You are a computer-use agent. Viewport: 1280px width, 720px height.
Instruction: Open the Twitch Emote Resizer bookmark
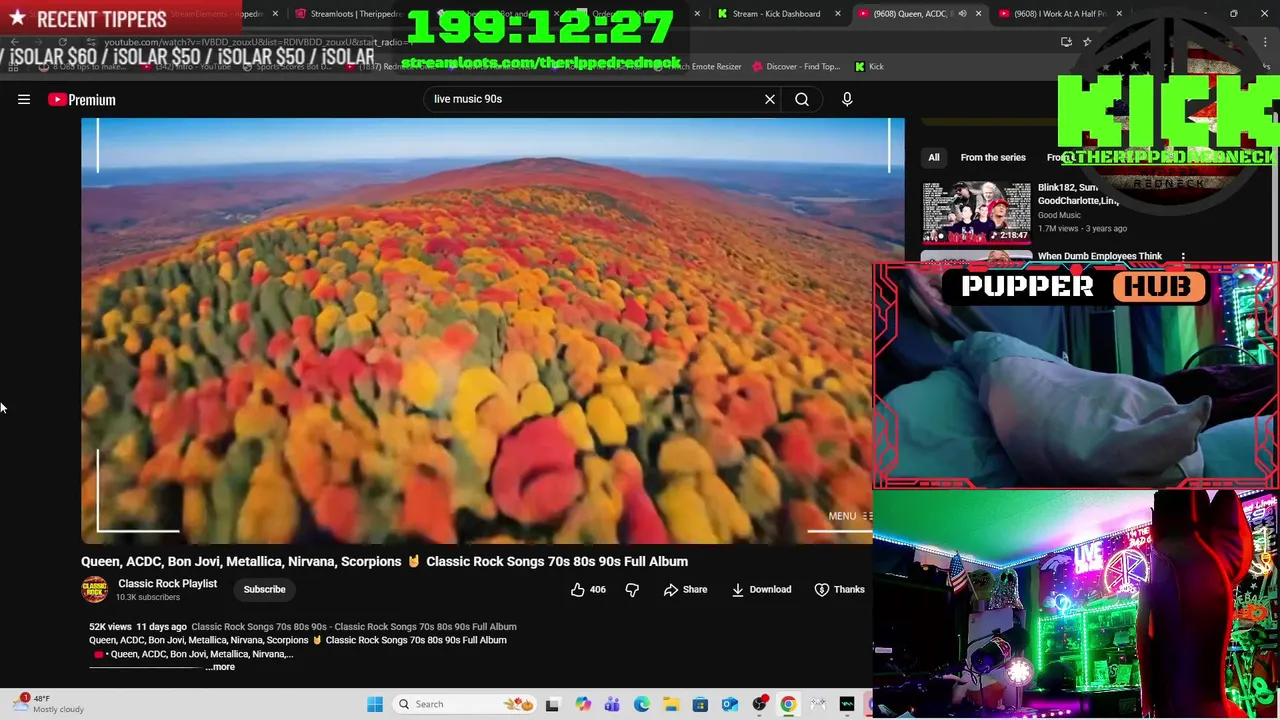pos(702,66)
